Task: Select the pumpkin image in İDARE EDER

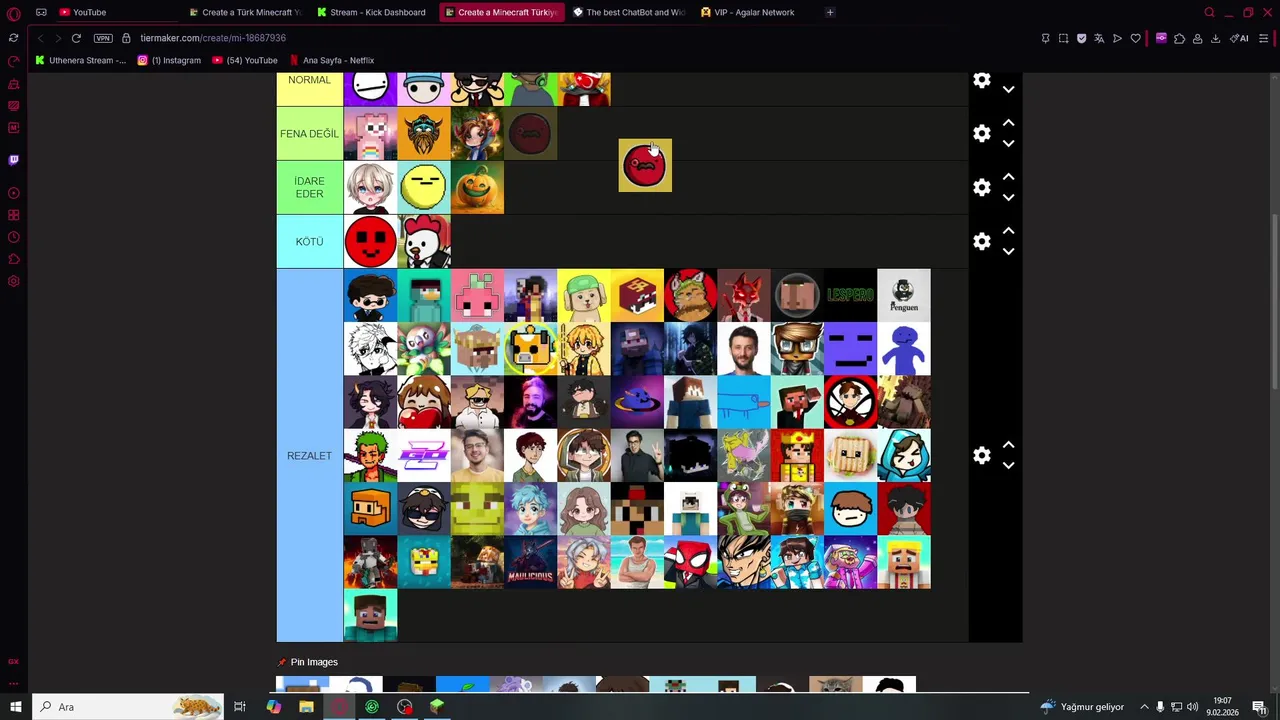Action: [x=477, y=188]
